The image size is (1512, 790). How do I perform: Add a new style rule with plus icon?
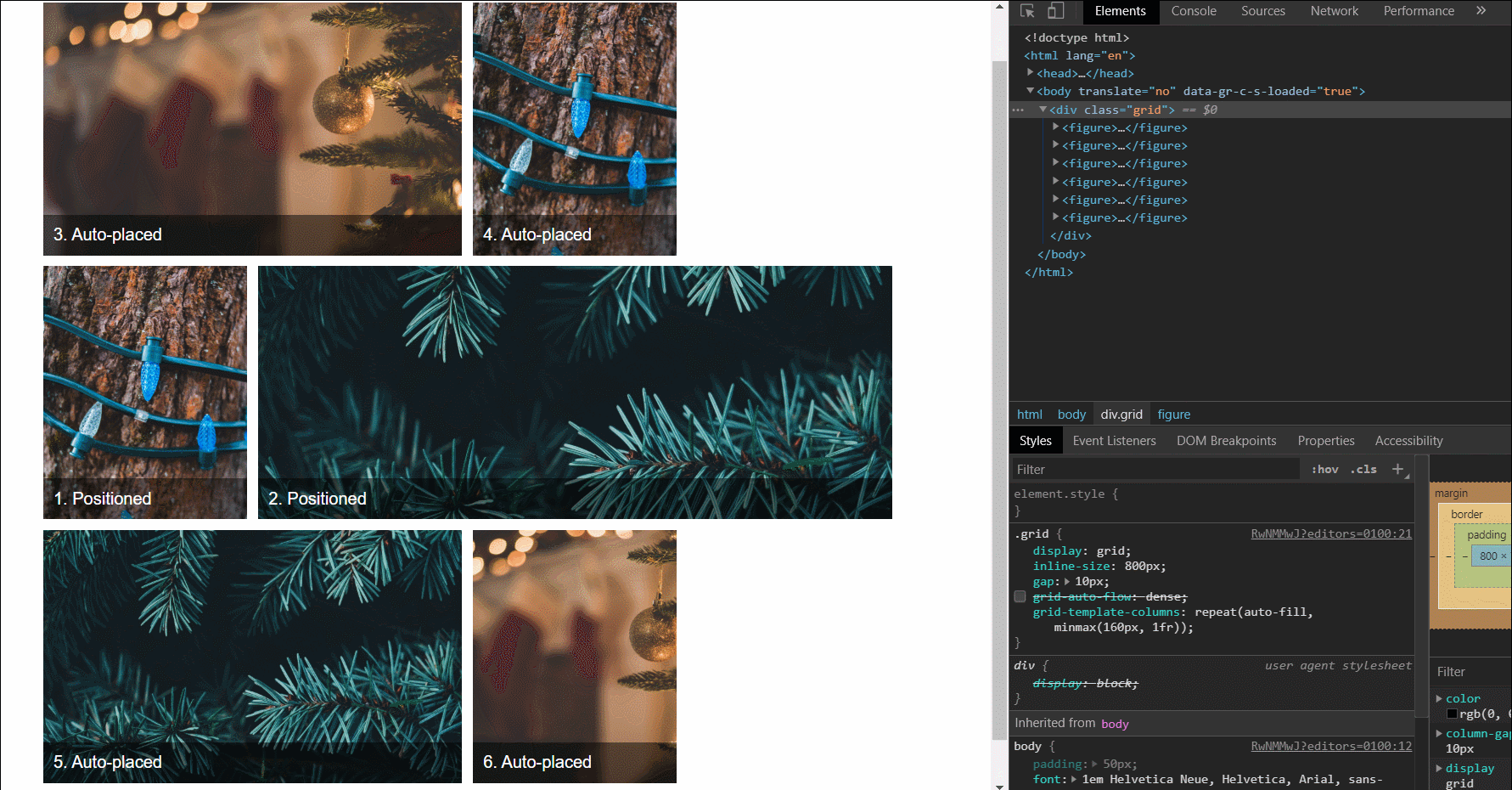[1397, 469]
